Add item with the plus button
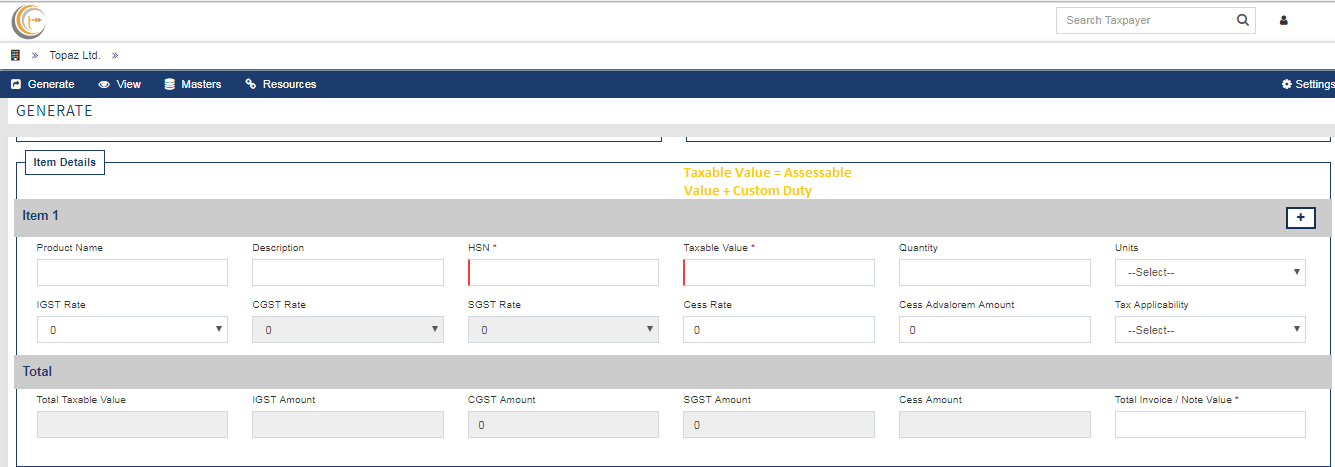The width and height of the screenshot is (1335, 467). click(x=1300, y=217)
